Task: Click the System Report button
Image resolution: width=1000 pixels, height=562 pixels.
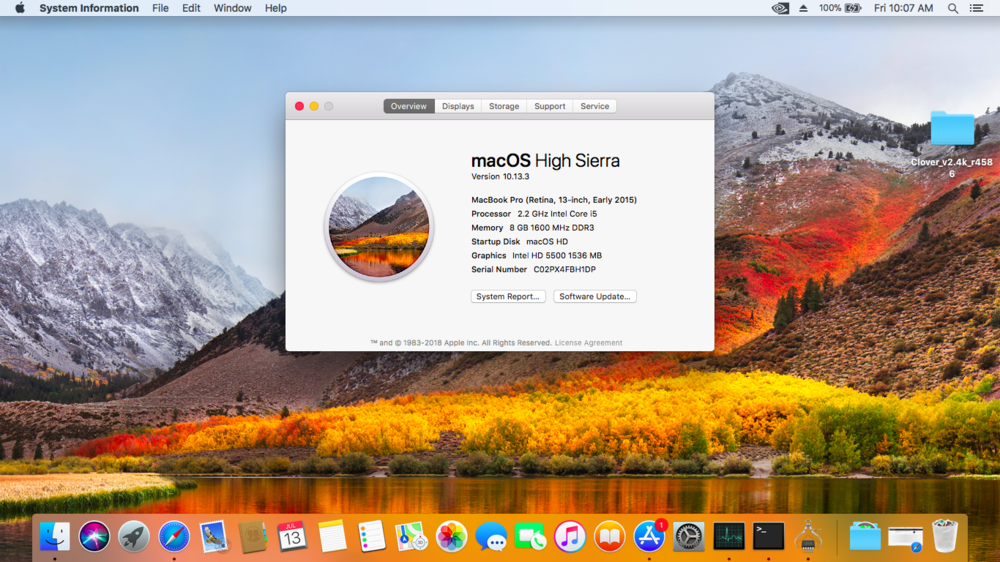Action: pos(508,297)
